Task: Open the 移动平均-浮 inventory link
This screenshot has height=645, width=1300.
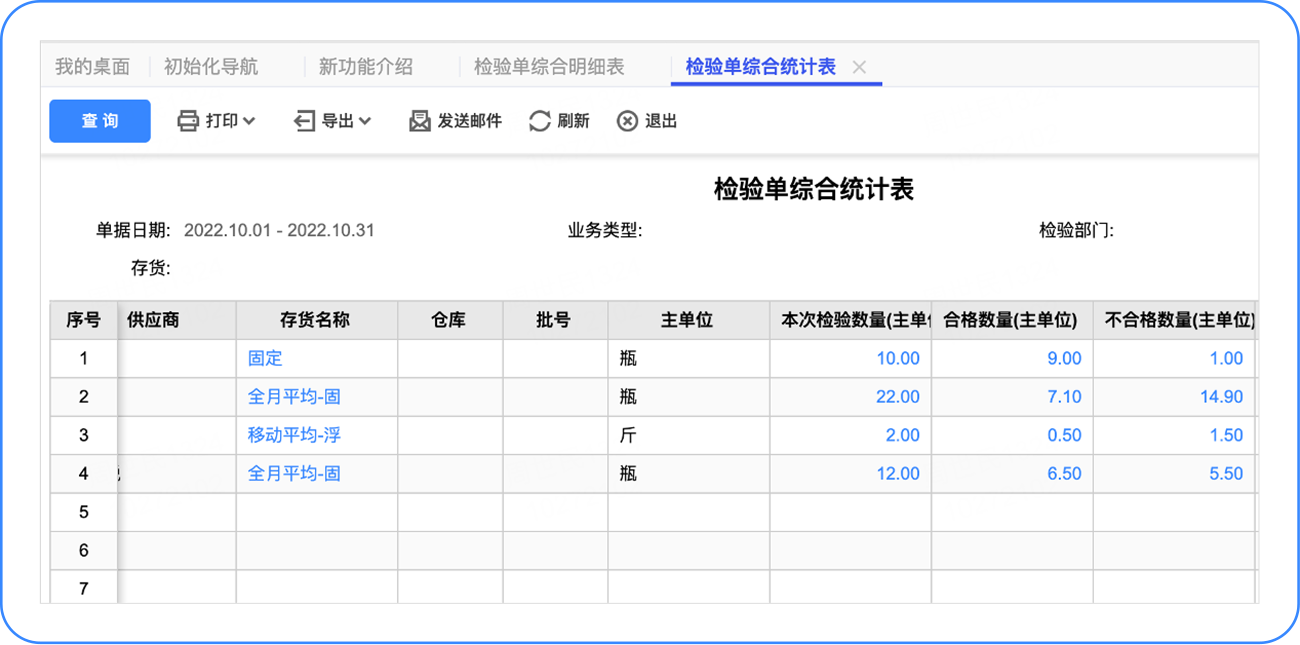Action: (294, 435)
